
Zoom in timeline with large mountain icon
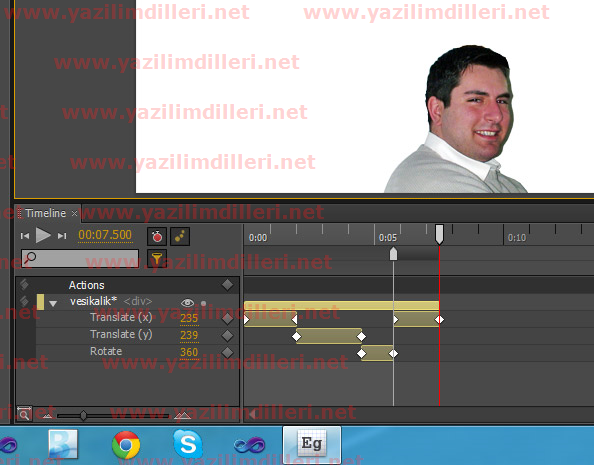click(x=183, y=415)
